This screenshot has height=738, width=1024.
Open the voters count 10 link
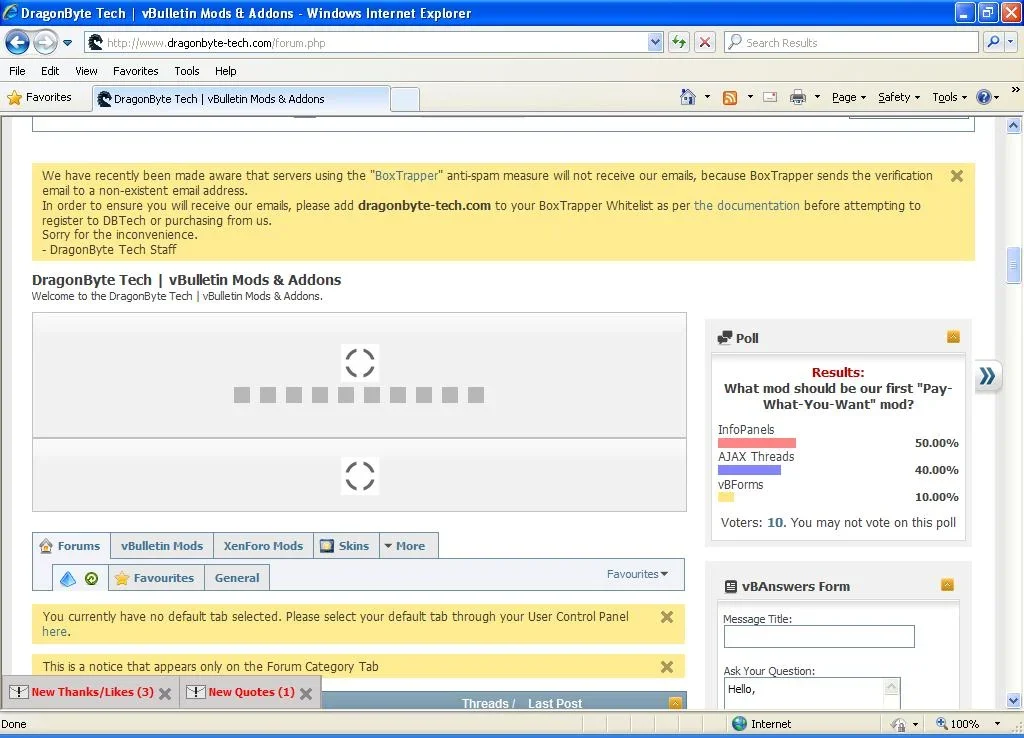click(x=775, y=522)
